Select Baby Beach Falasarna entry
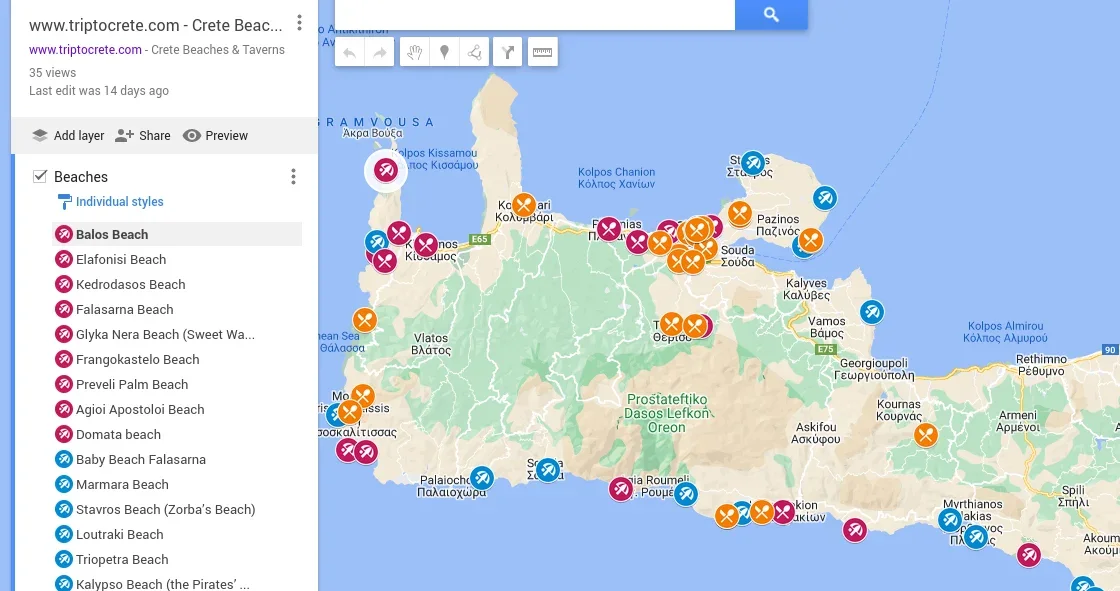Screen dimensions: 1120x591 point(177,460)
